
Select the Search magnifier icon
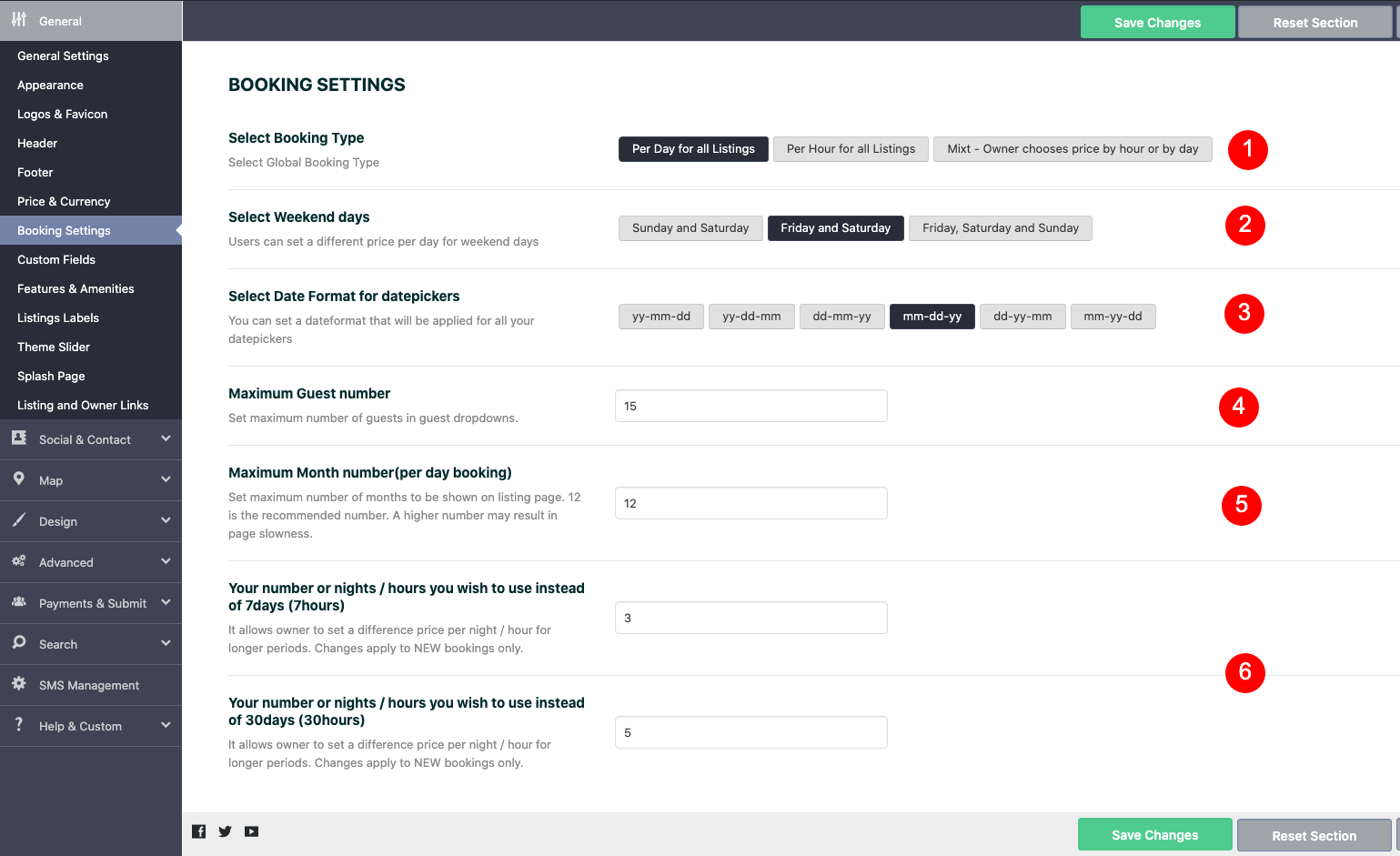pos(19,644)
